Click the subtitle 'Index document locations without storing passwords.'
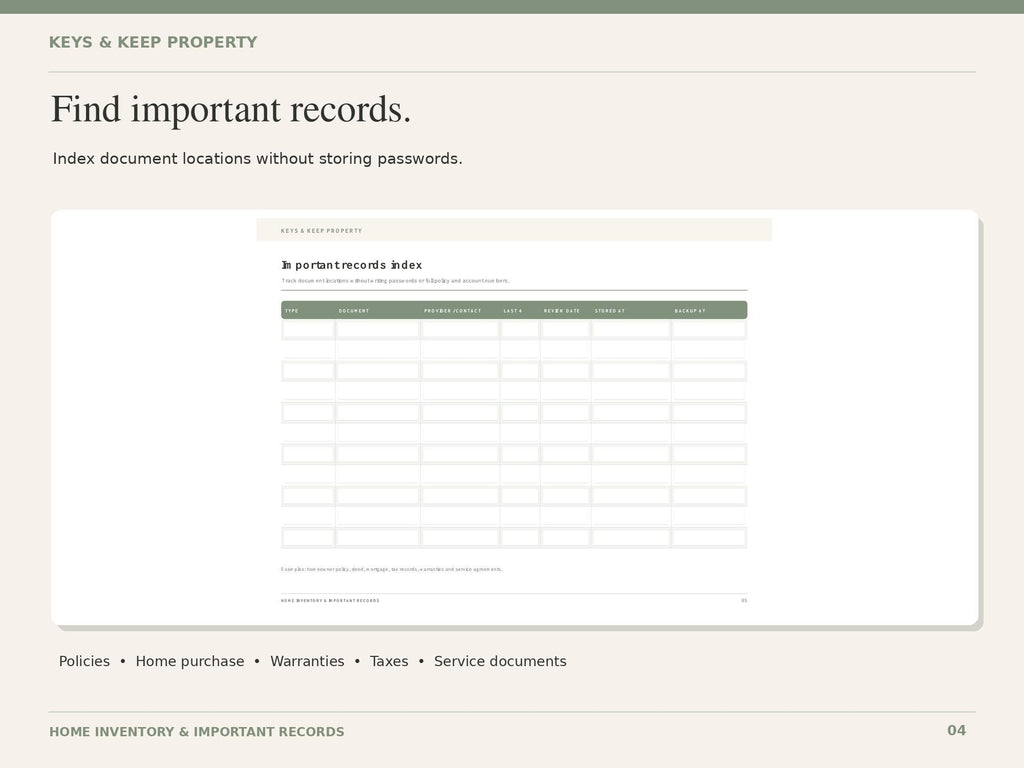This screenshot has height=768, width=1024. click(x=257, y=159)
